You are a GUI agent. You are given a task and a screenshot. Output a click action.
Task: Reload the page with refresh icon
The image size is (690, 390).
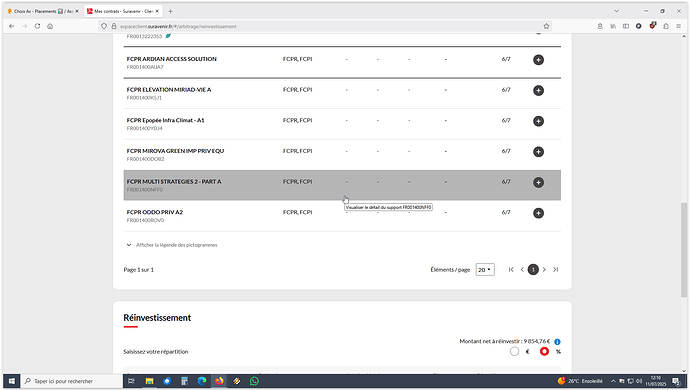[37, 26]
